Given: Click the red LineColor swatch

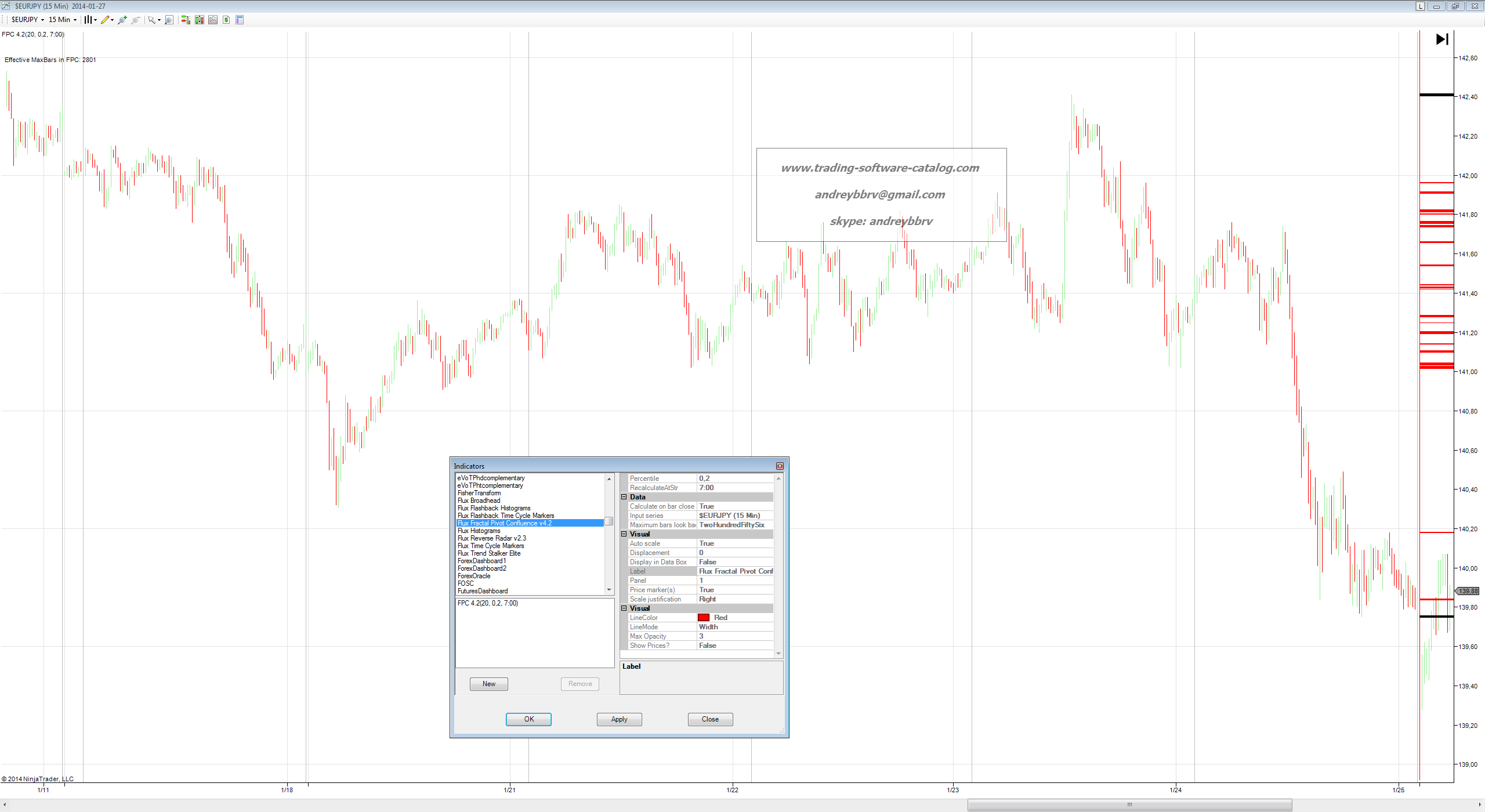Looking at the screenshot, I should click(704, 618).
